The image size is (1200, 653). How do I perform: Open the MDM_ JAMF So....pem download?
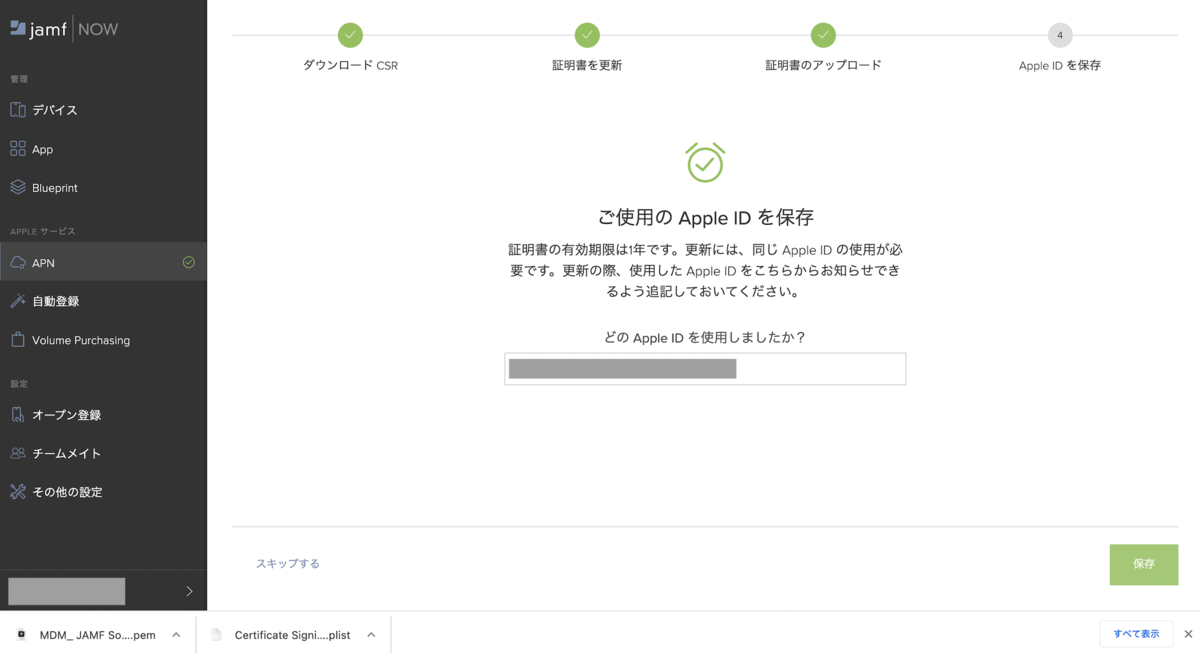(x=97, y=635)
